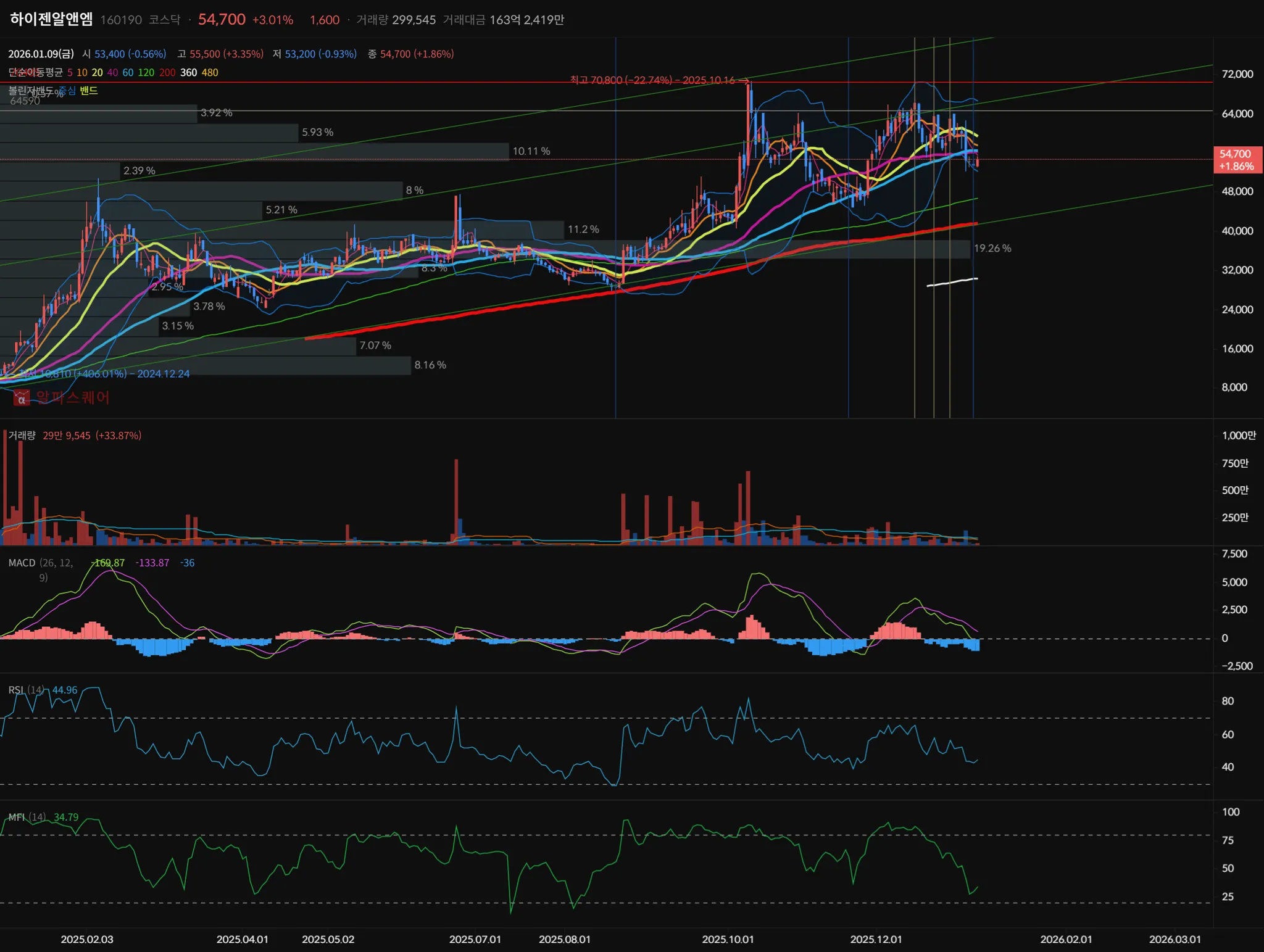1264x952 pixels.
Task: Click the MFI (14) indicator label
Action: point(27,817)
